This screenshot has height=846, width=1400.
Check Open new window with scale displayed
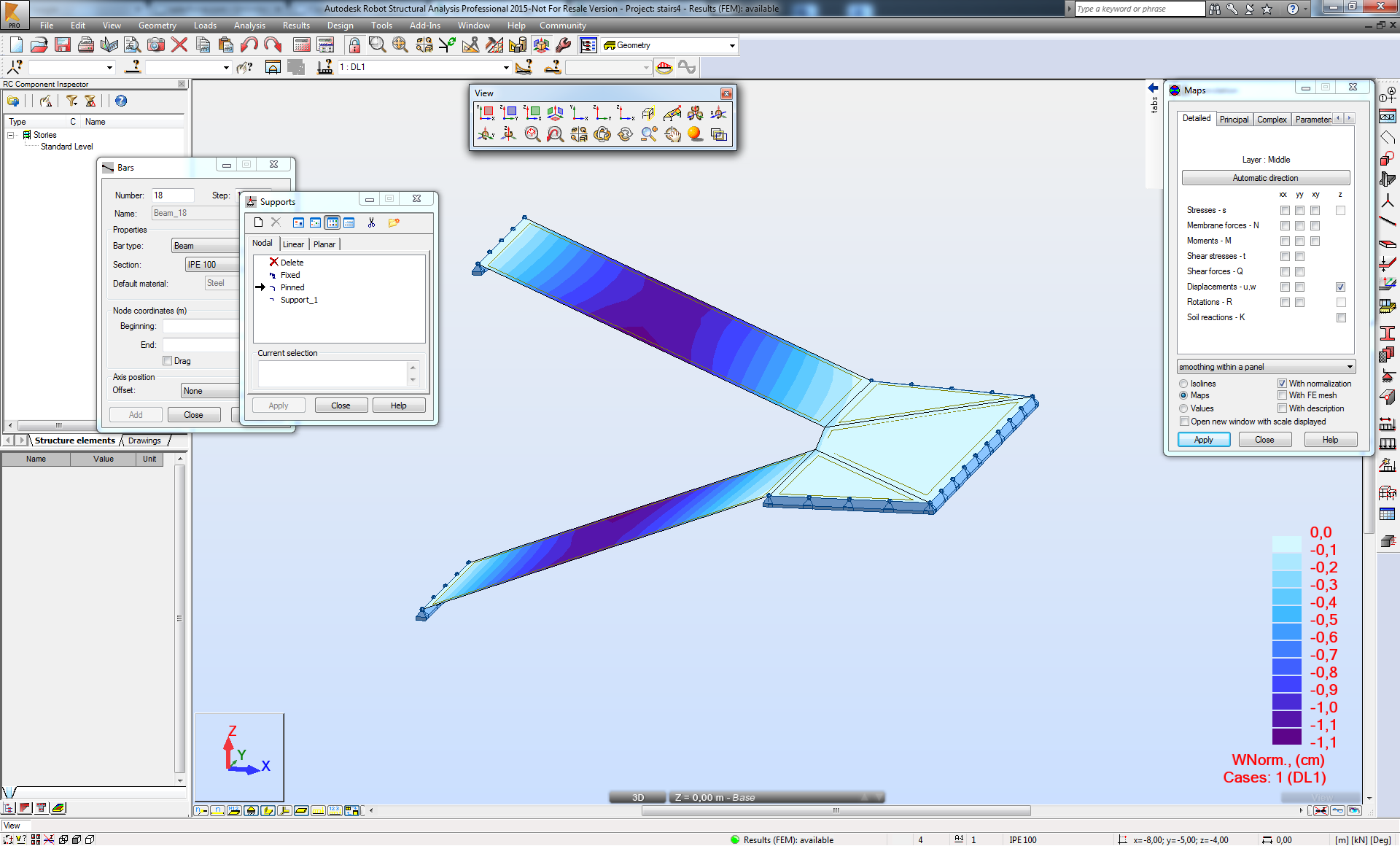(1184, 422)
